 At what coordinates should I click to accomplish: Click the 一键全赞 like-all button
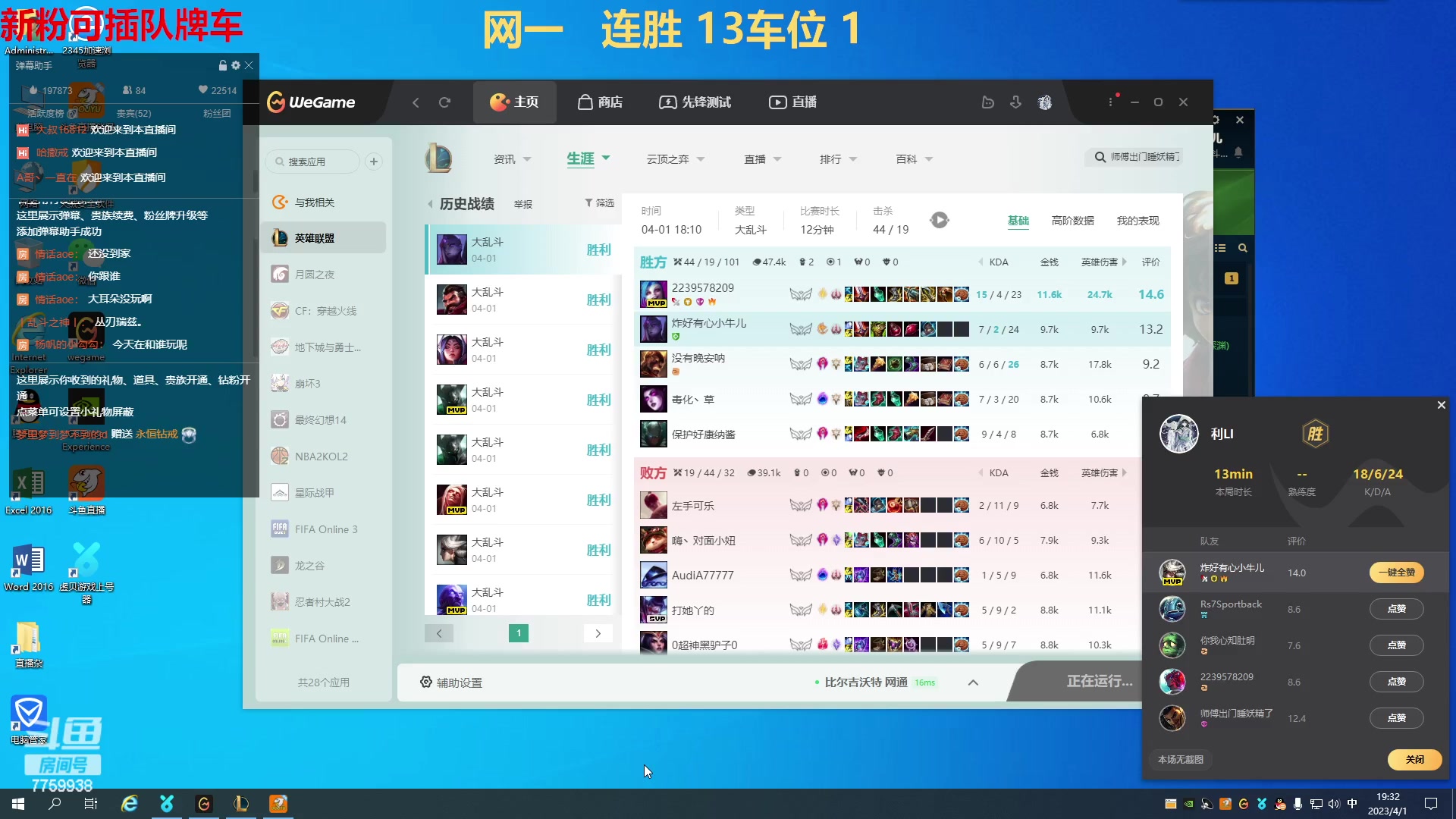coord(1396,573)
